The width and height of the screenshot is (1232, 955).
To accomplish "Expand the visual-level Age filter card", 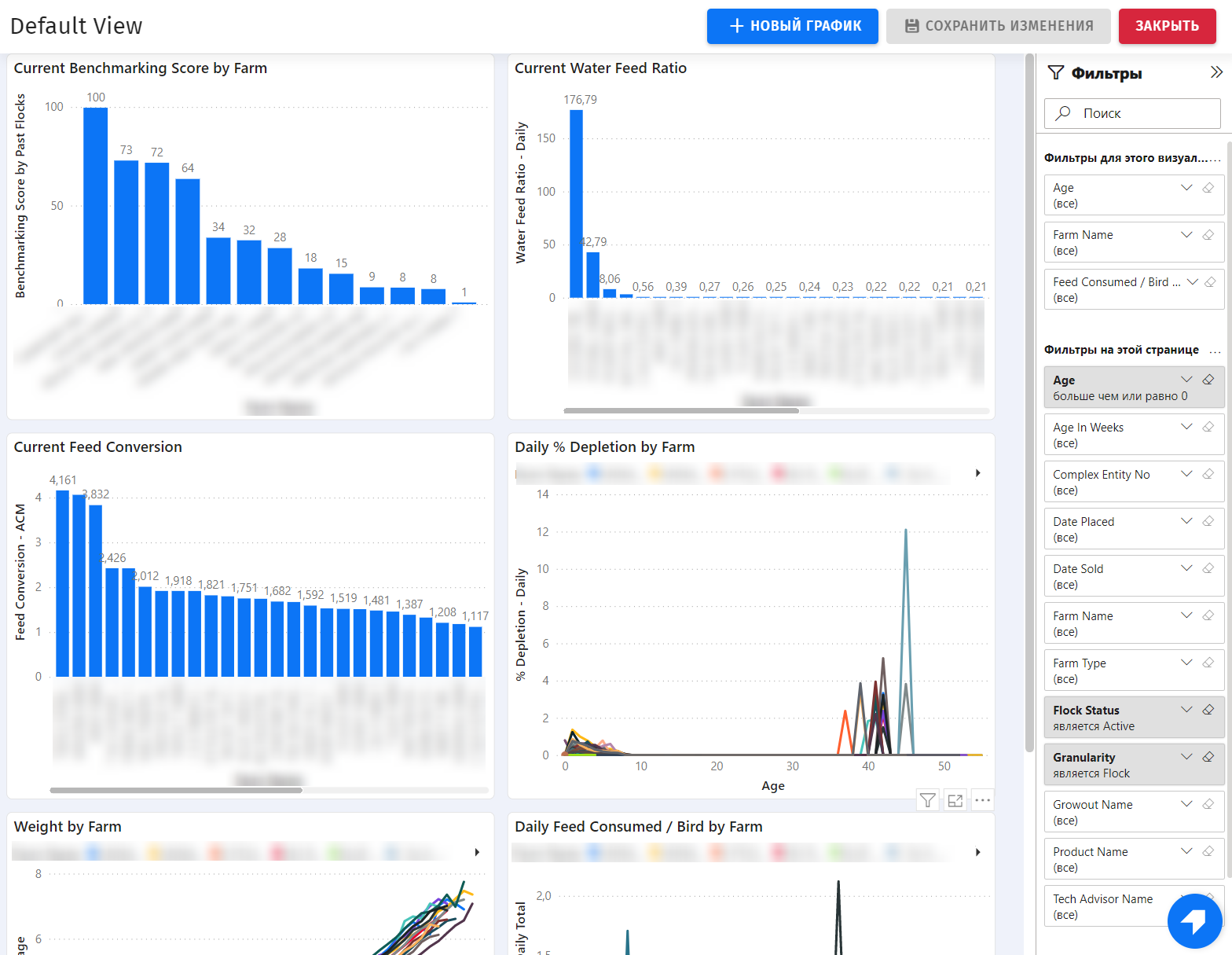I will point(1186,187).
